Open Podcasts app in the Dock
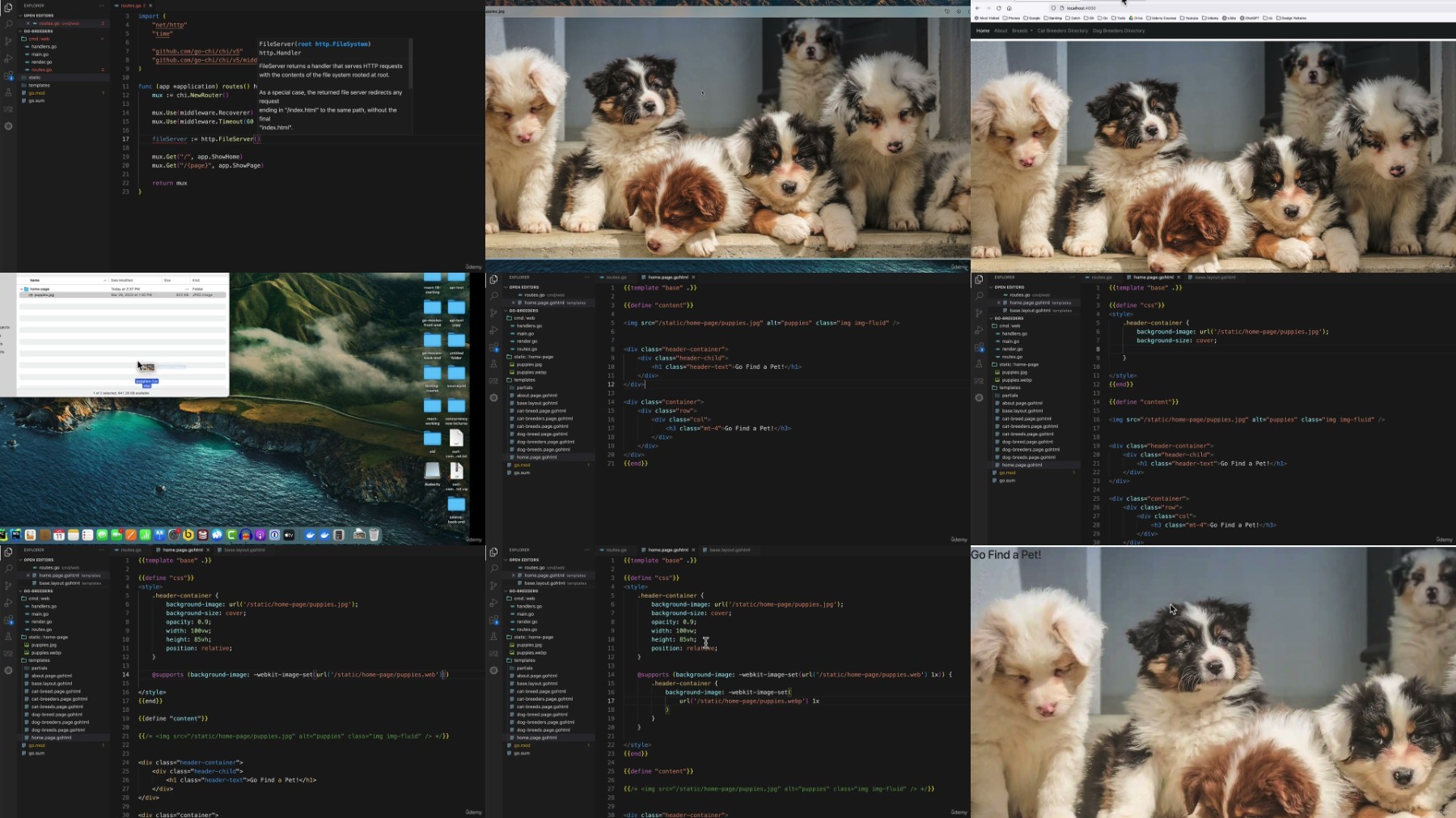This screenshot has width=1456, height=818. pyautogui.click(x=260, y=535)
